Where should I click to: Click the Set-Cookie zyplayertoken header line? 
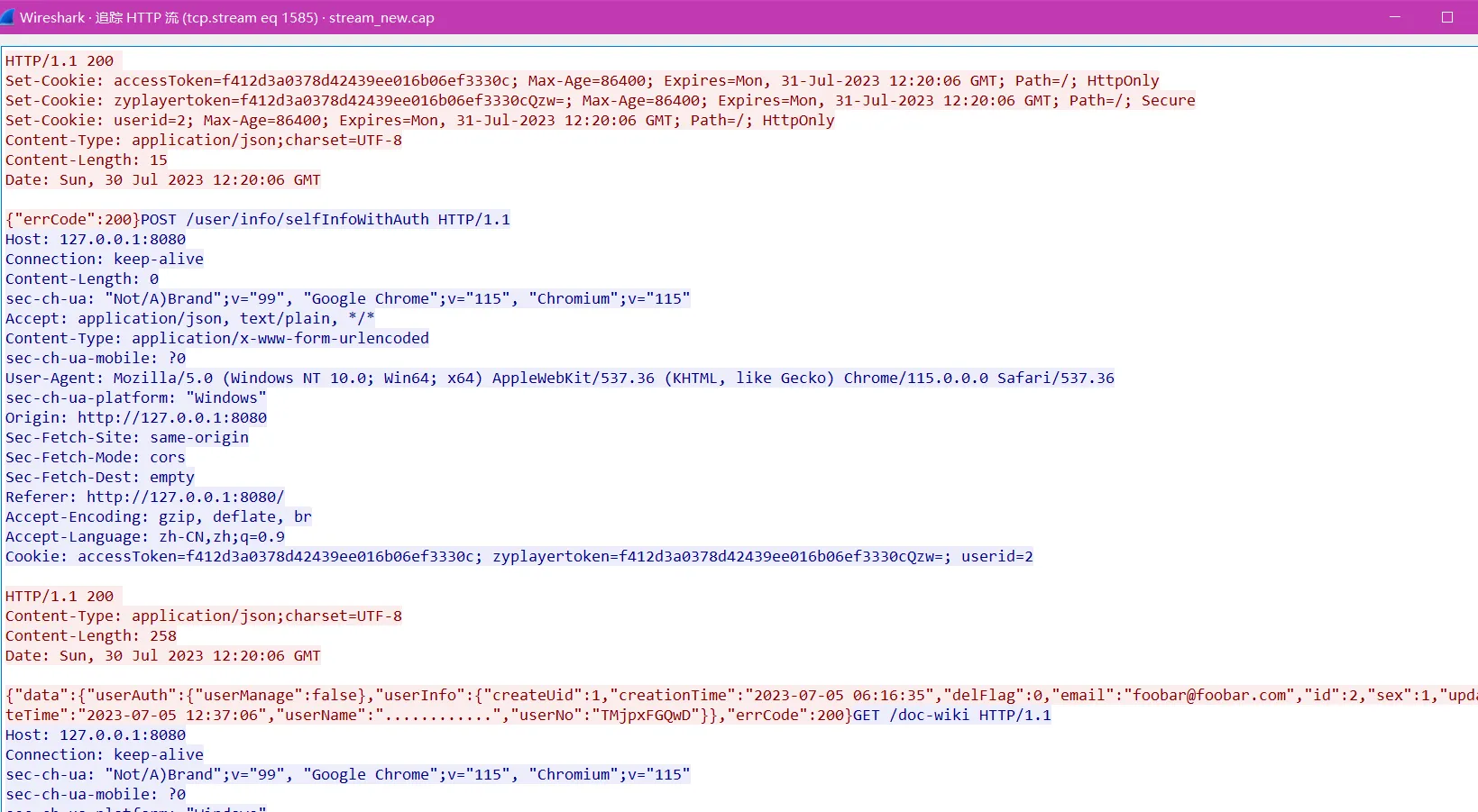[x=599, y=101]
